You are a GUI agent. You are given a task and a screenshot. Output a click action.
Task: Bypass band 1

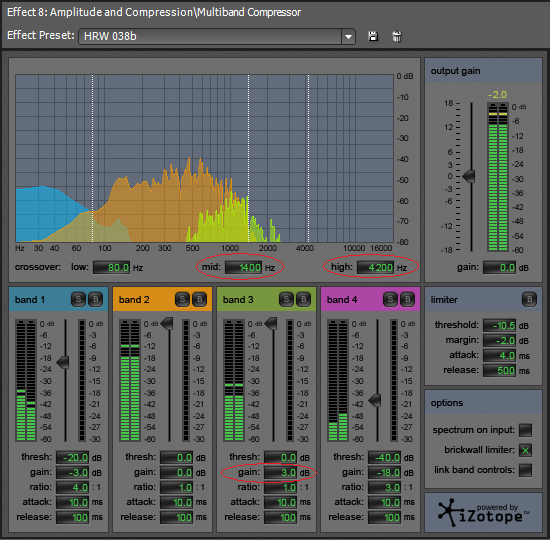95,299
